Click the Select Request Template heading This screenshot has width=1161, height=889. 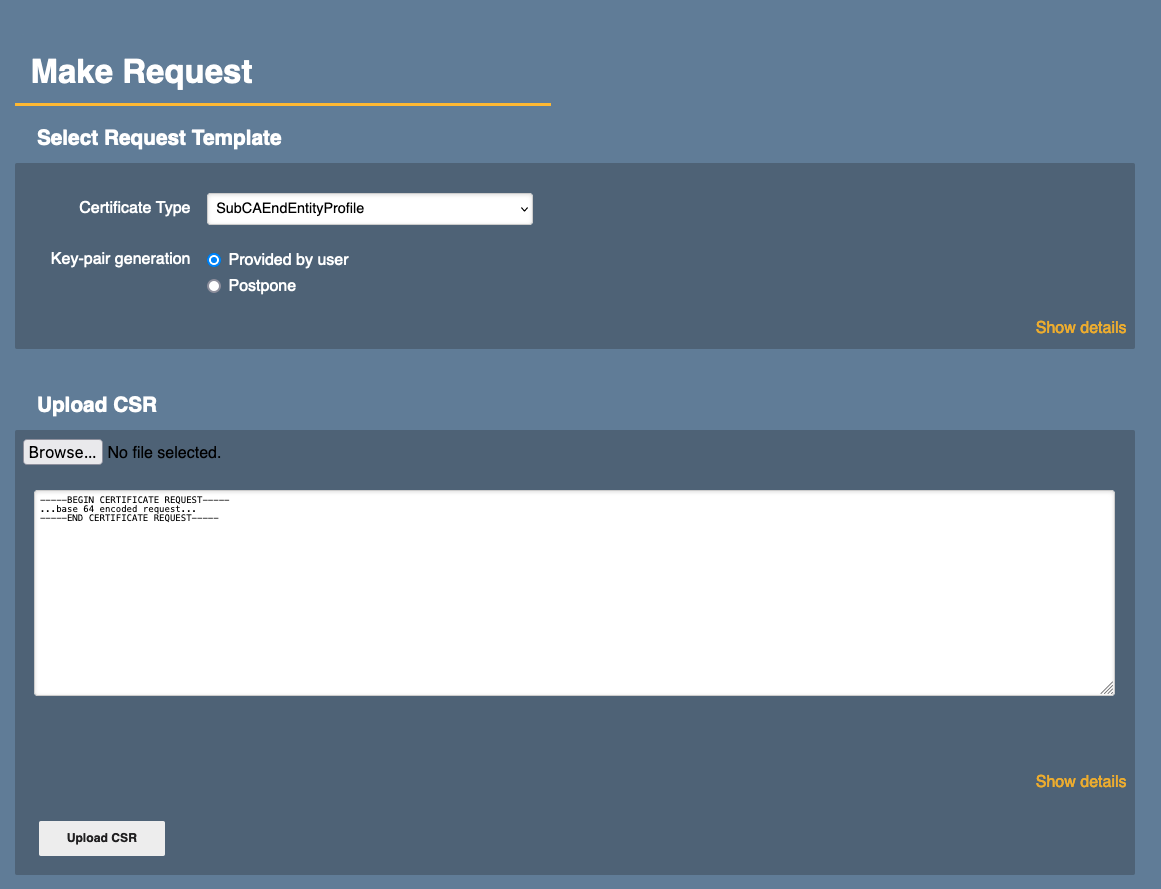(x=159, y=138)
